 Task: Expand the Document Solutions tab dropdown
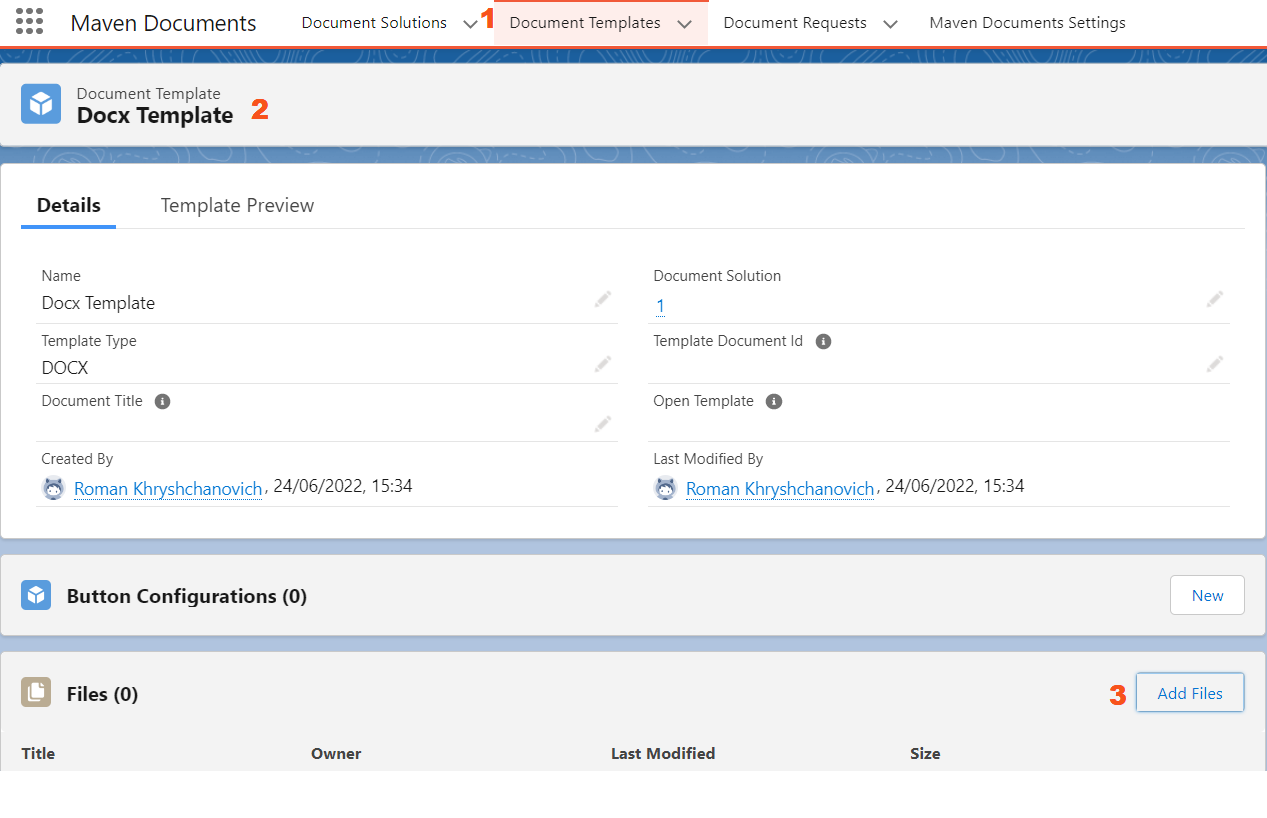pyautogui.click(x=470, y=24)
